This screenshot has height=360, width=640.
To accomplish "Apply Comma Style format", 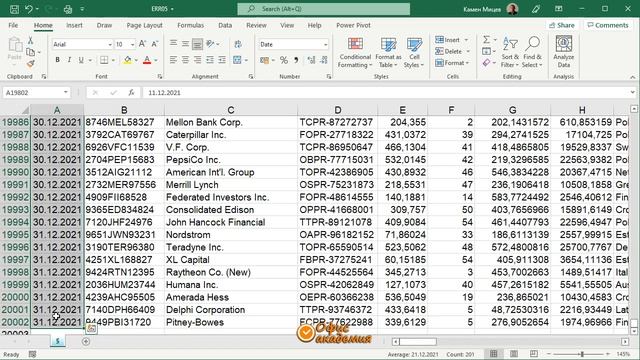I will 296,60.
